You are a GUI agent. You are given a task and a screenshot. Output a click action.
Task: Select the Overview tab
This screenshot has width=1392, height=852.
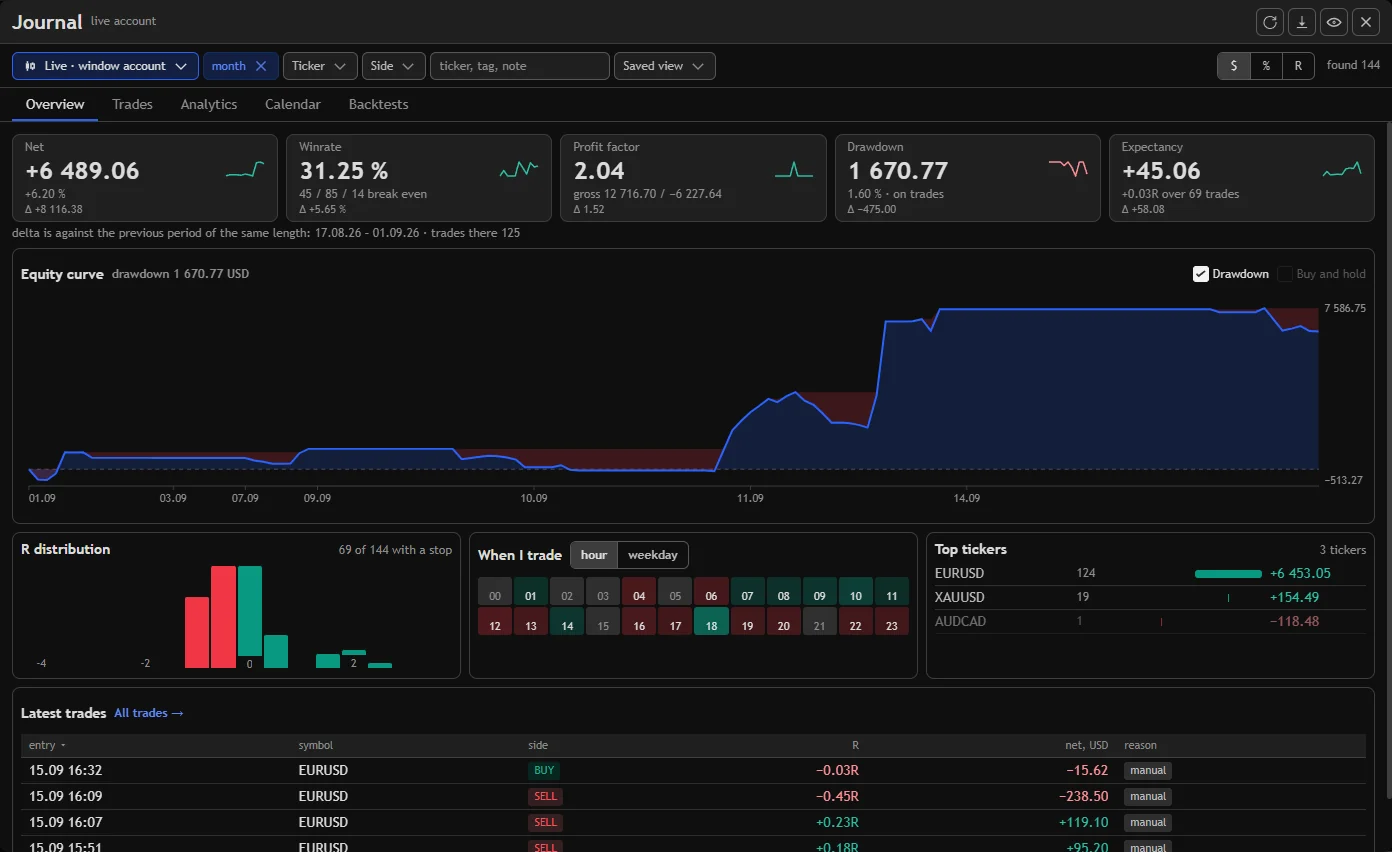[x=55, y=104]
